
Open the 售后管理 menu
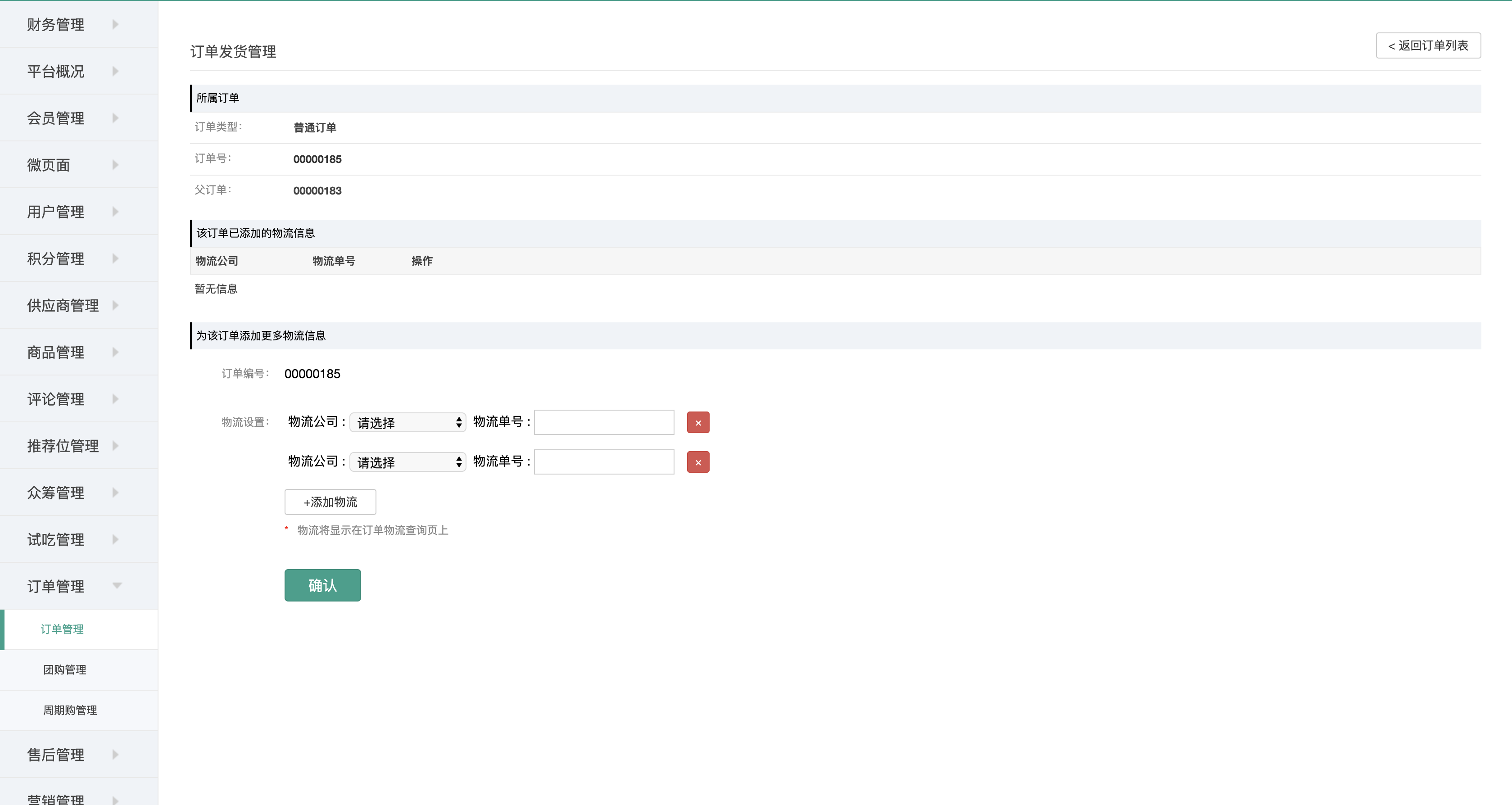pos(79,755)
